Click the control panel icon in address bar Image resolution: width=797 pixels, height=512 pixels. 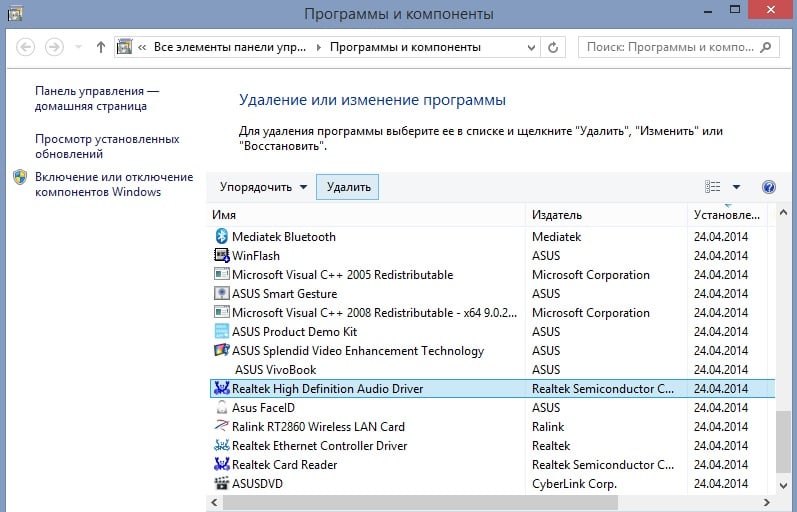coord(125,47)
